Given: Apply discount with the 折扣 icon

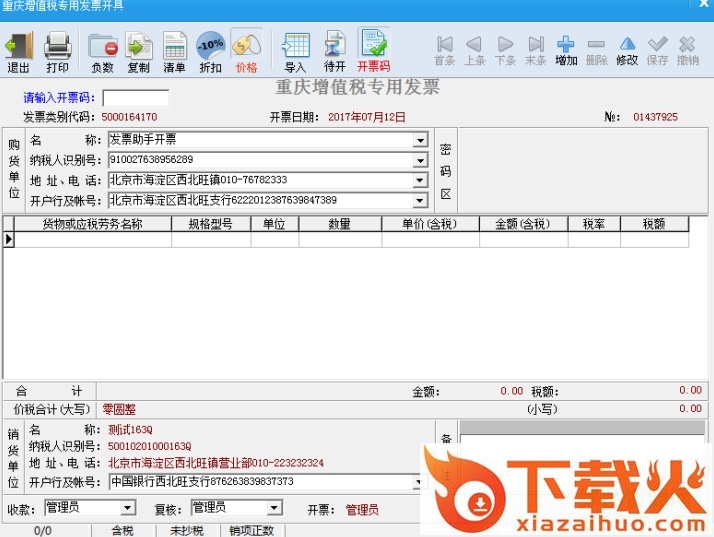Looking at the screenshot, I should [210, 51].
